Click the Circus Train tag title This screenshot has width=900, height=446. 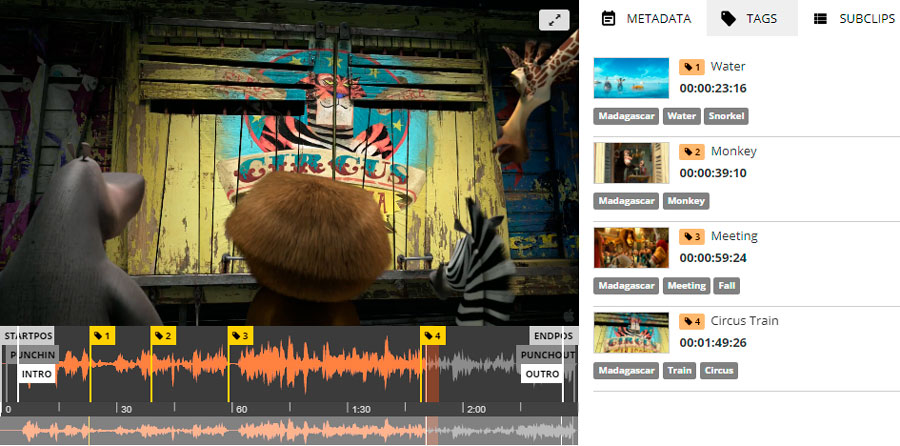pyautogui.click(x=744, y=320)
